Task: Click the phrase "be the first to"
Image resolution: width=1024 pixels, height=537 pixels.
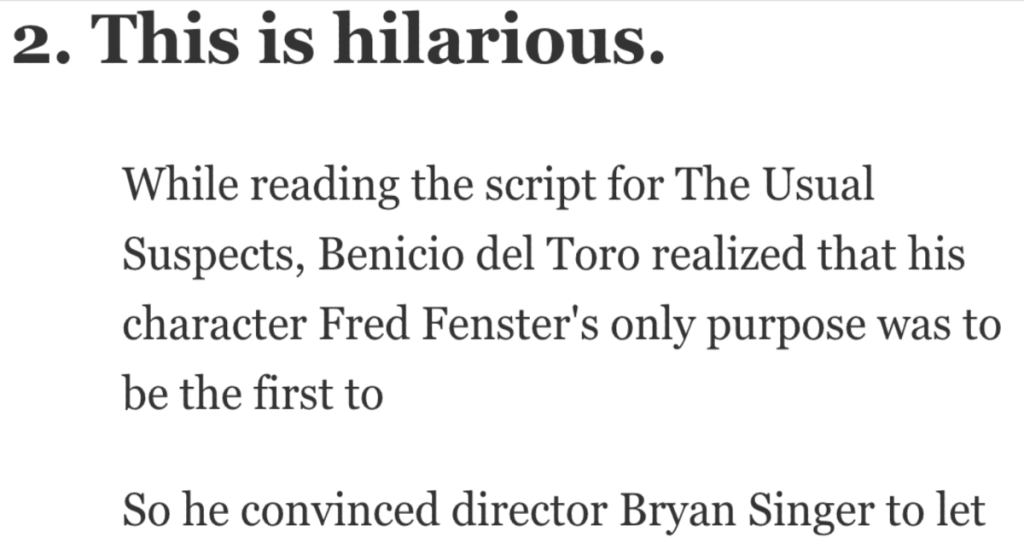Action: 252,396
